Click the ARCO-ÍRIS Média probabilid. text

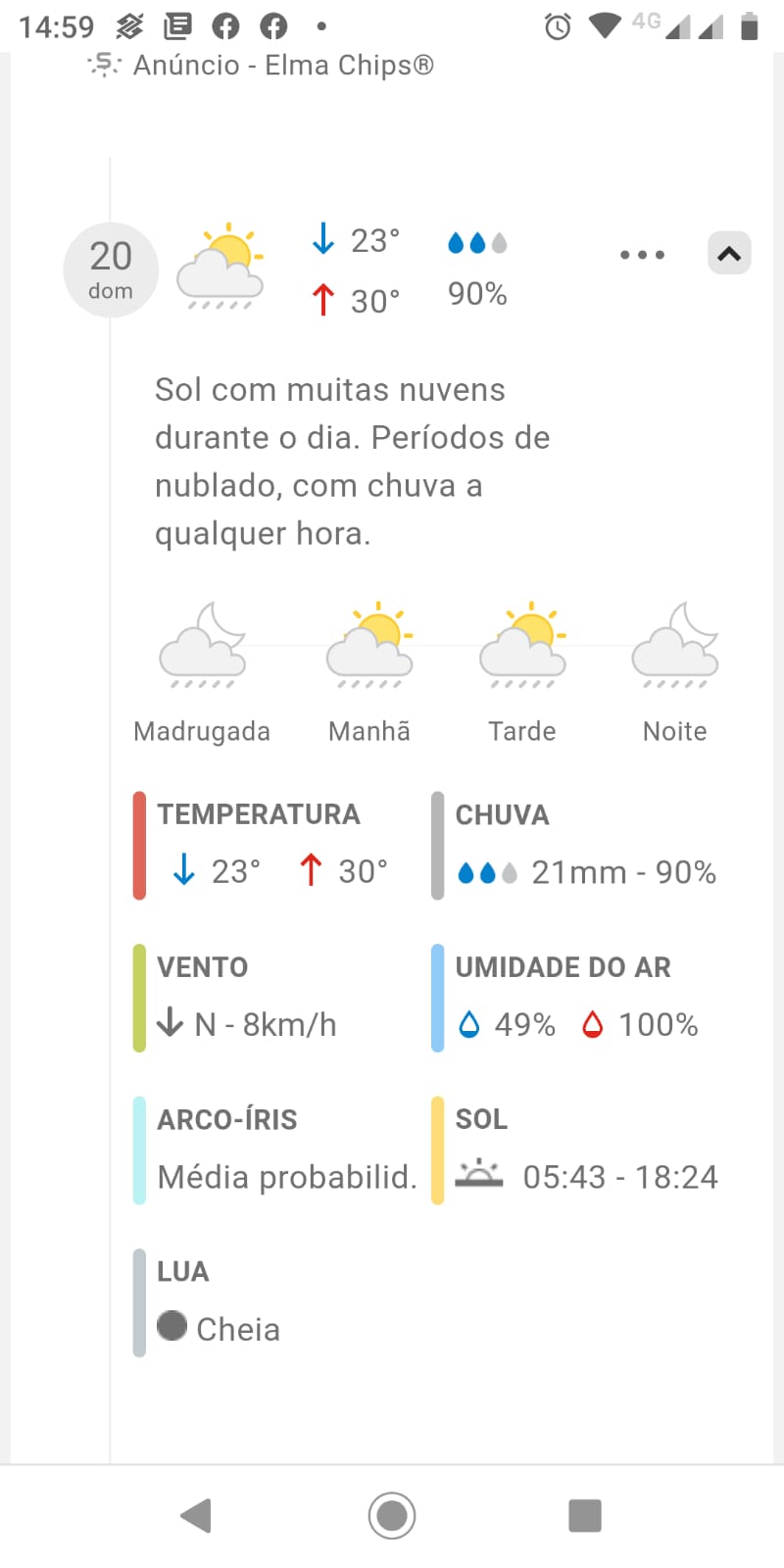287,1177
